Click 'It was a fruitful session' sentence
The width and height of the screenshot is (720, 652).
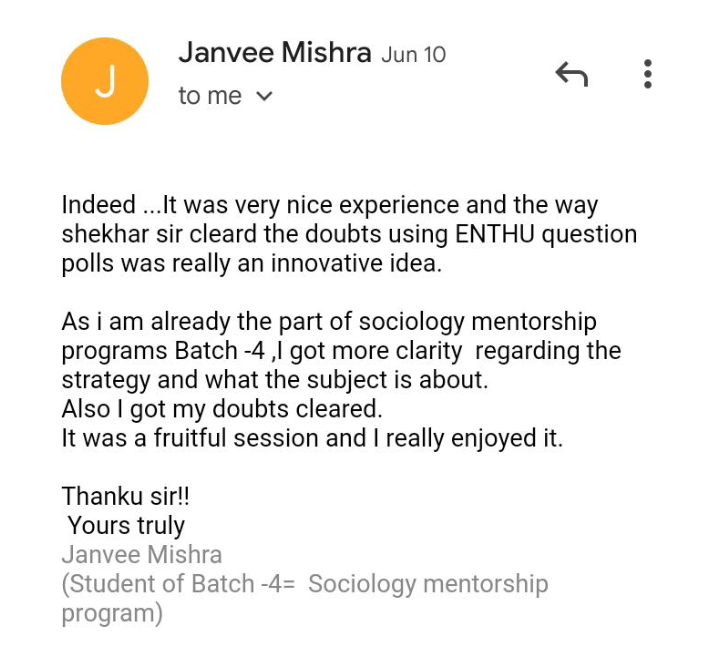312,438
